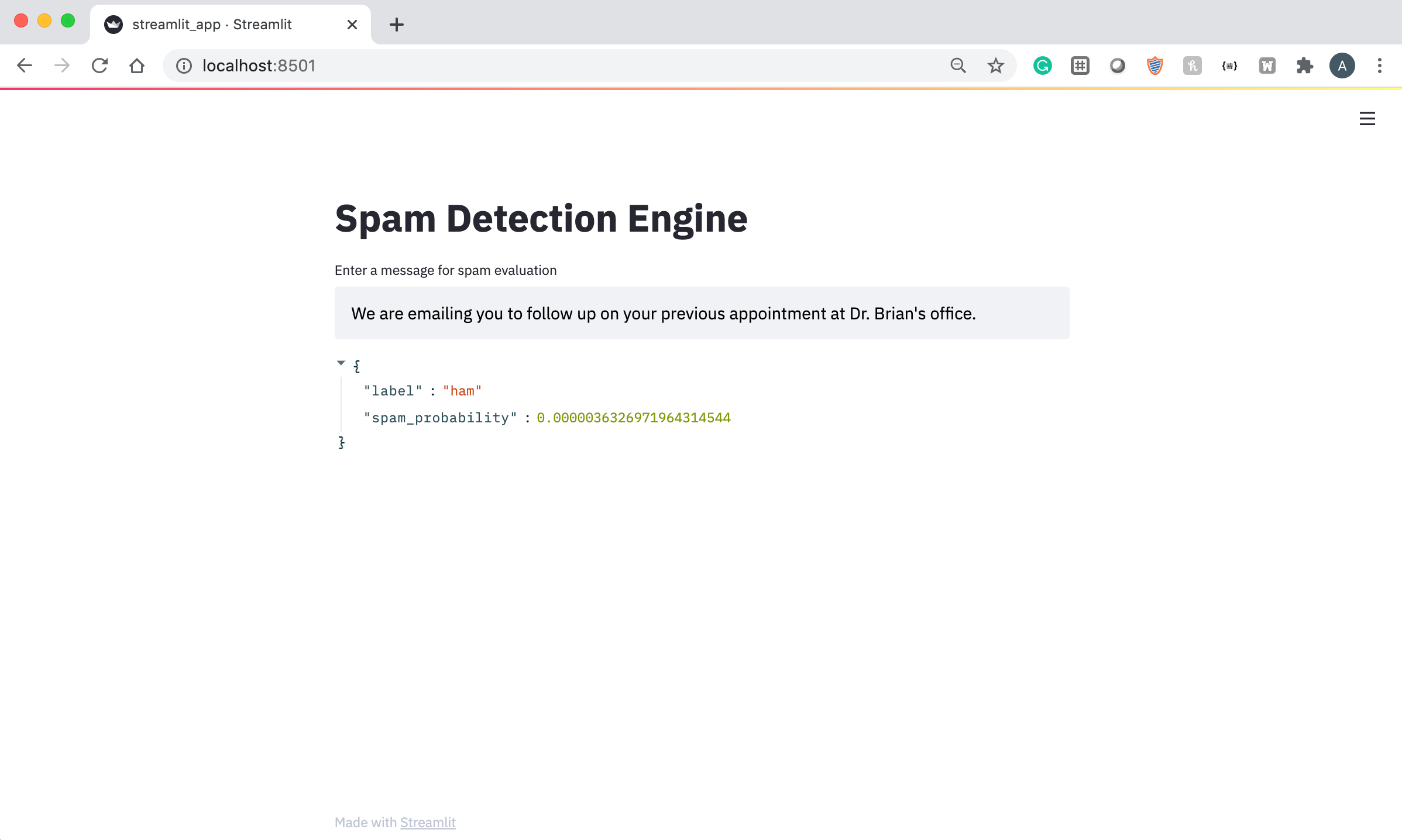Follow the Streamlit footer link
Viewport: 1402px width, 840px height.
coord(427,822)
